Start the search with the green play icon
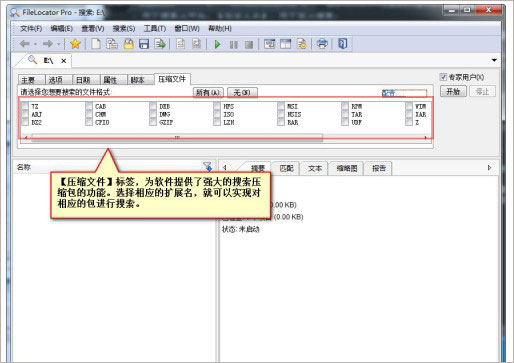514x363 pixels. click(x=217, y=44)
